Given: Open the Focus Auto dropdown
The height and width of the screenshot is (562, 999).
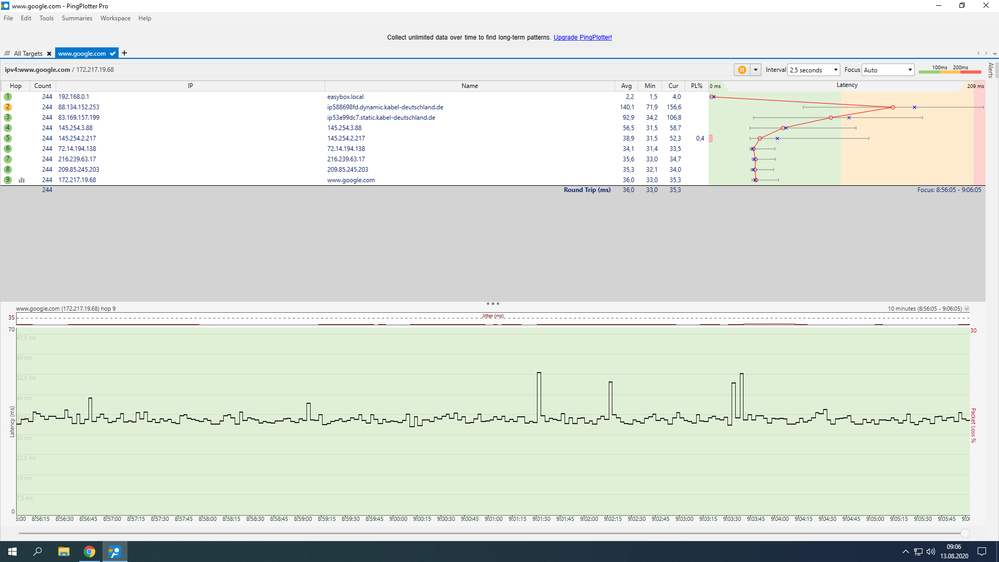Looking at the screenshot, I should pos(887,70).
